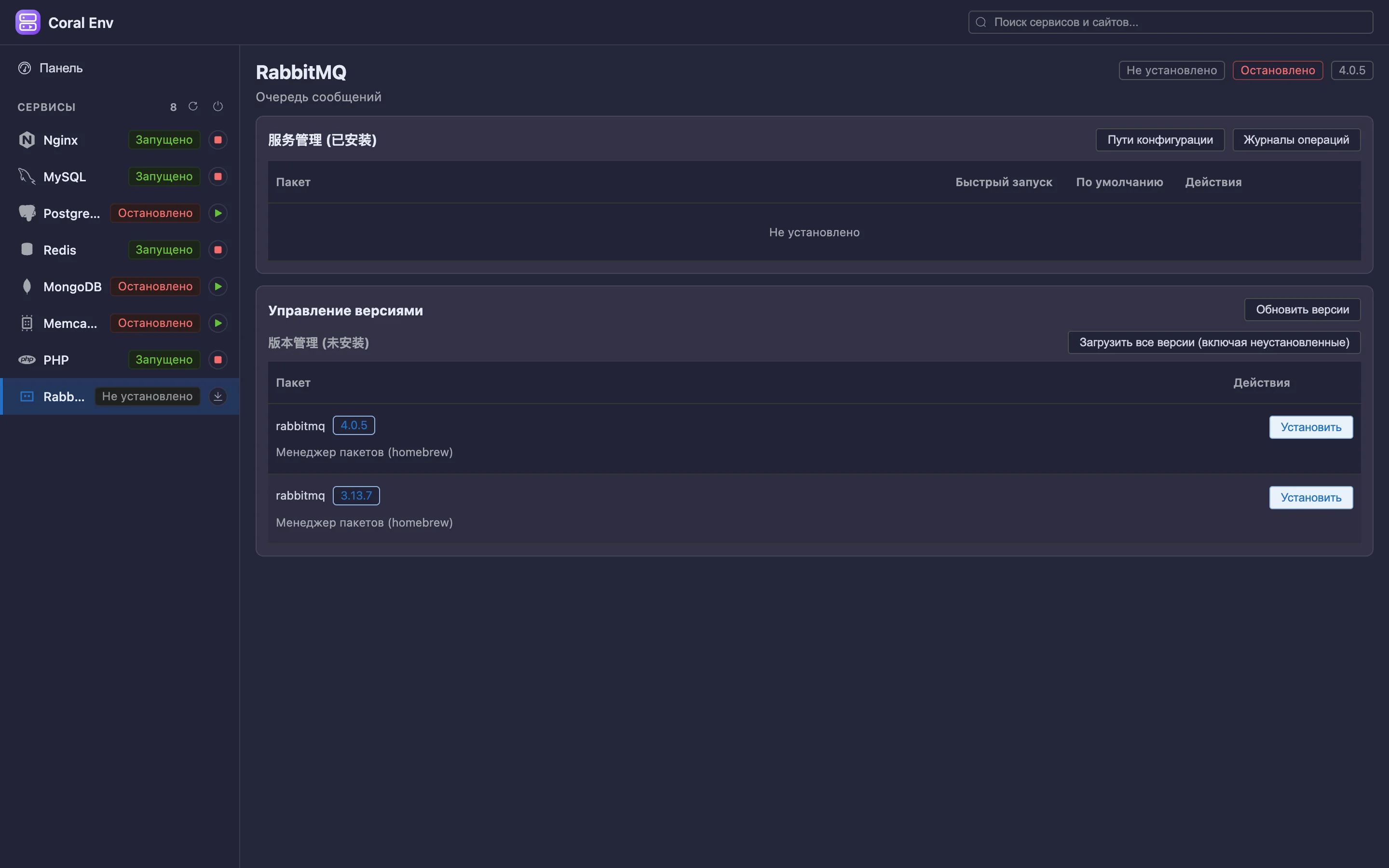1389x868 pixels.
Task: Stop the Redis service
Action: pos(218,250)
